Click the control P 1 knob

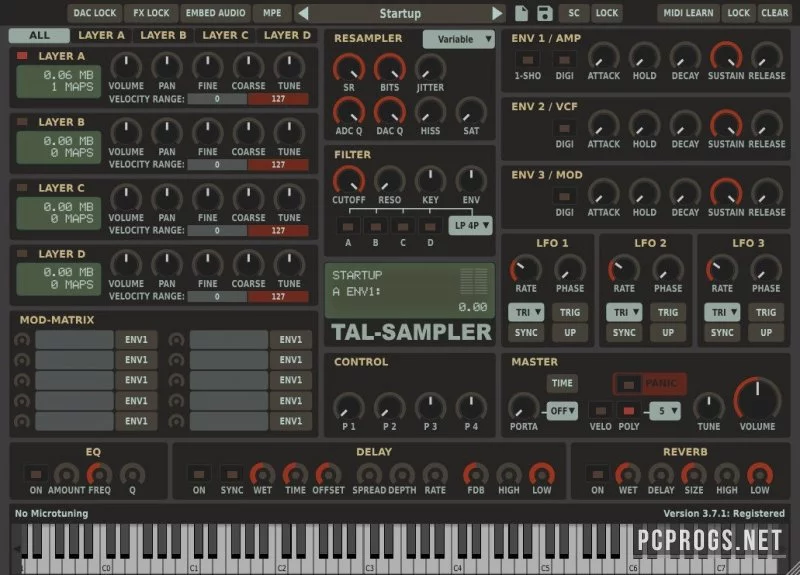(349, 407)
